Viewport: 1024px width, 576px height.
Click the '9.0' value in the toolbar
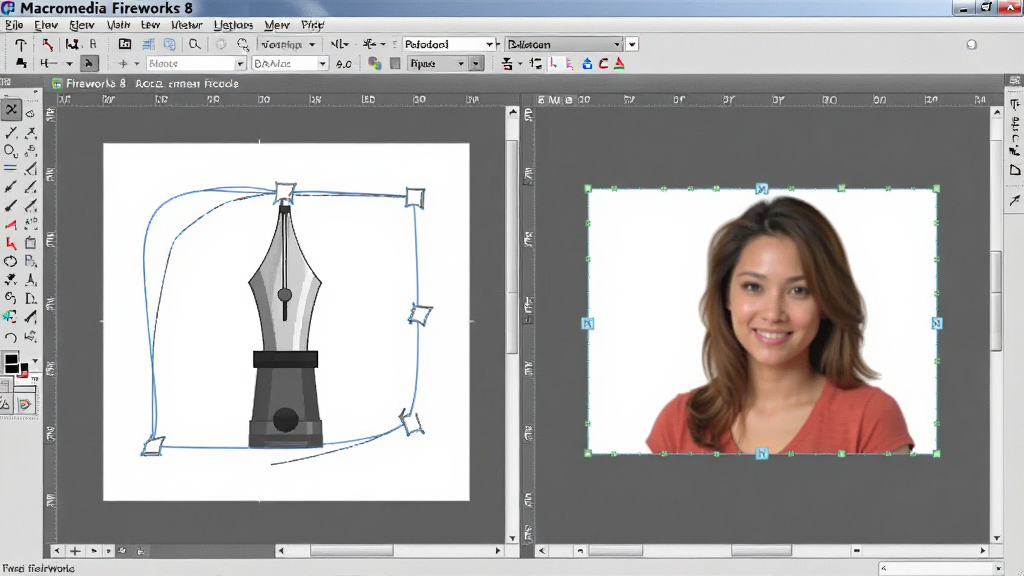(x=344, y=64)
